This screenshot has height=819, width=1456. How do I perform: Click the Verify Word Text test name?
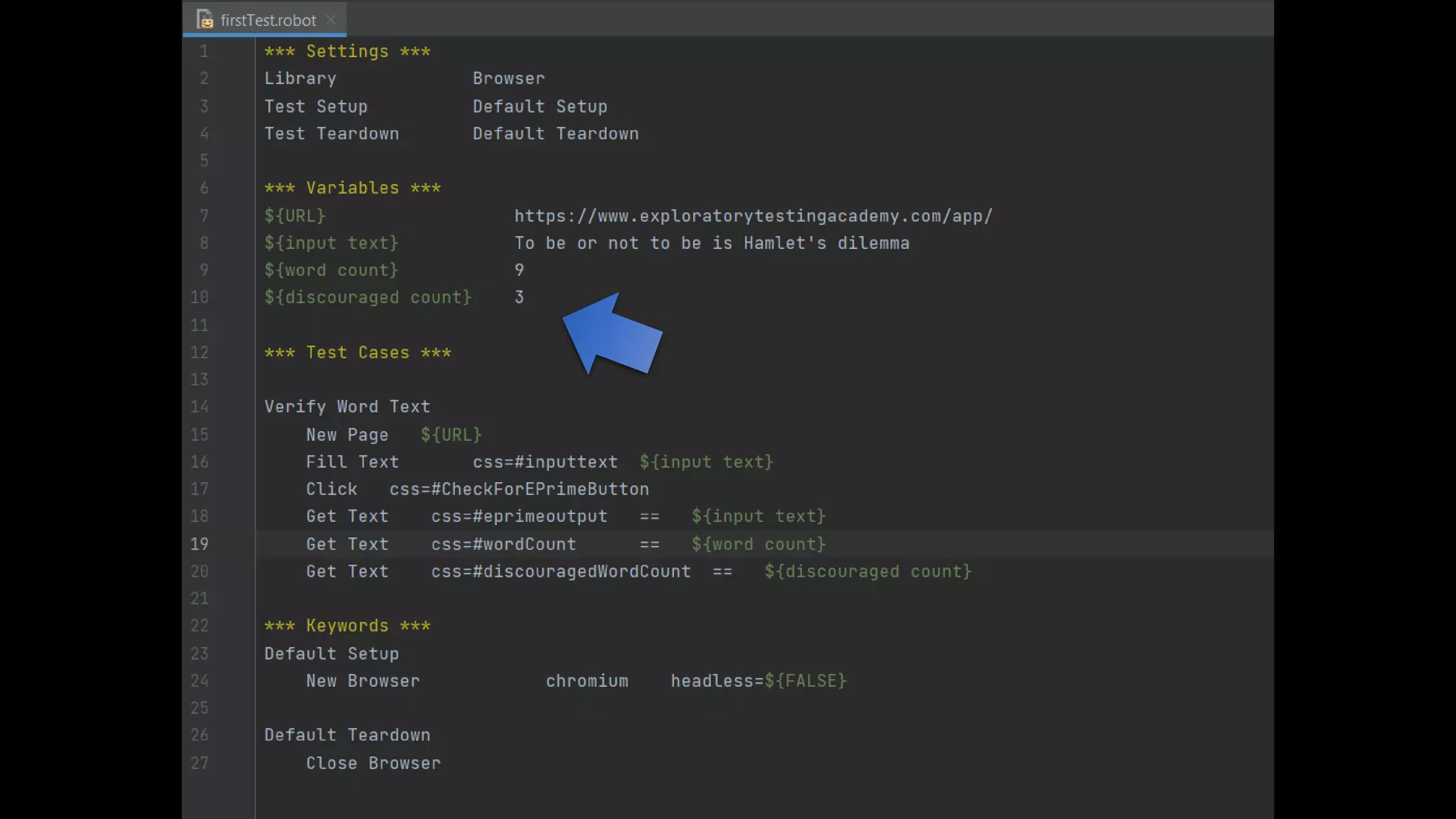pos(347,407)
